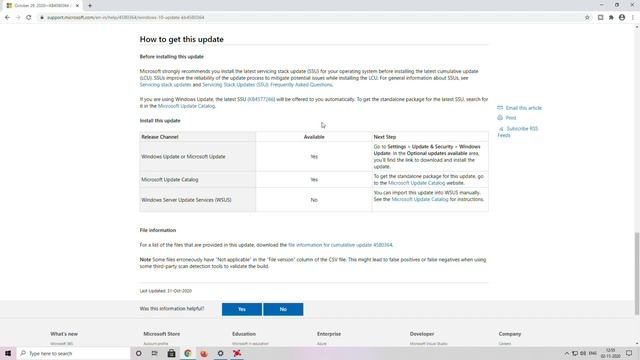
Task: Open the Chrome profile avatar
Action: click(x=622, y=18)
